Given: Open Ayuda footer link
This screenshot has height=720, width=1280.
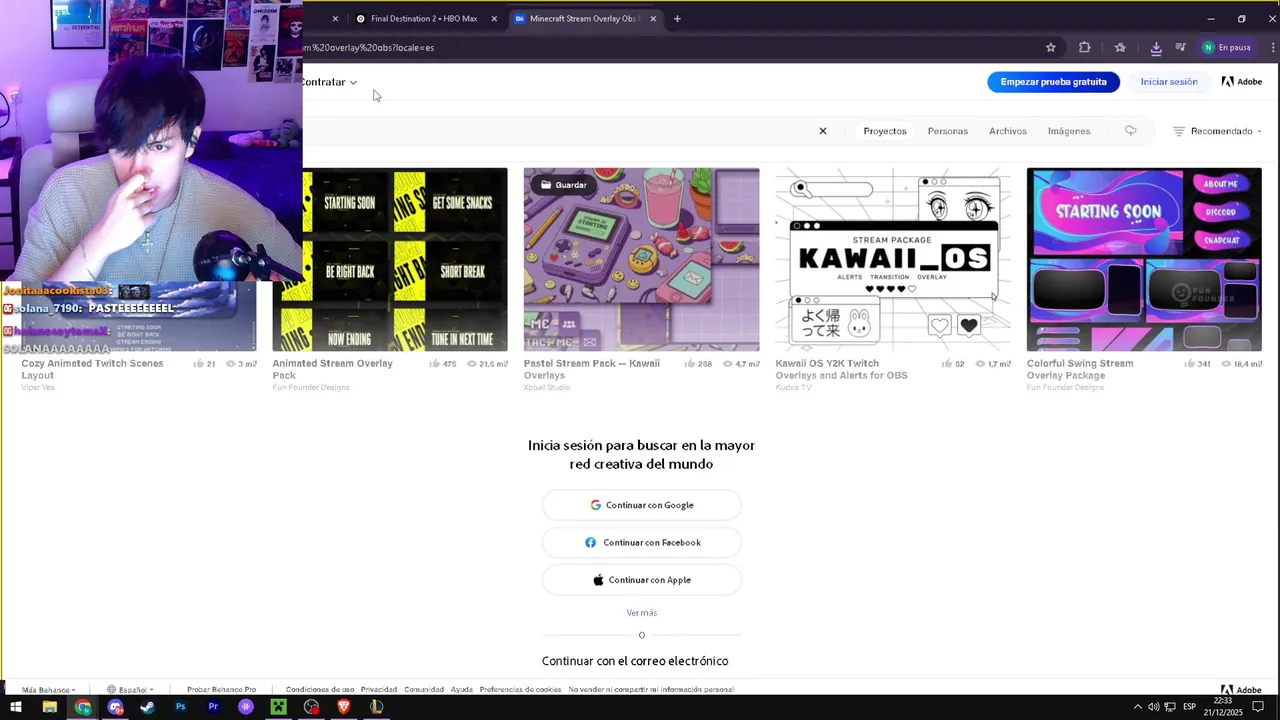Looking at the screenshot, I should click(461, 690).
